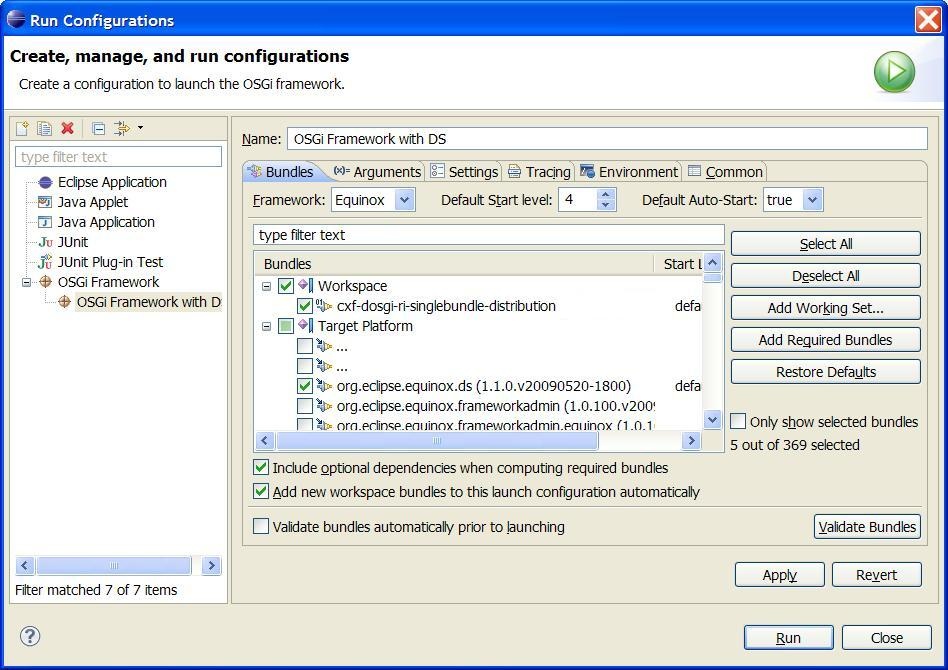Click the help question mark icon

click(30, 637)
